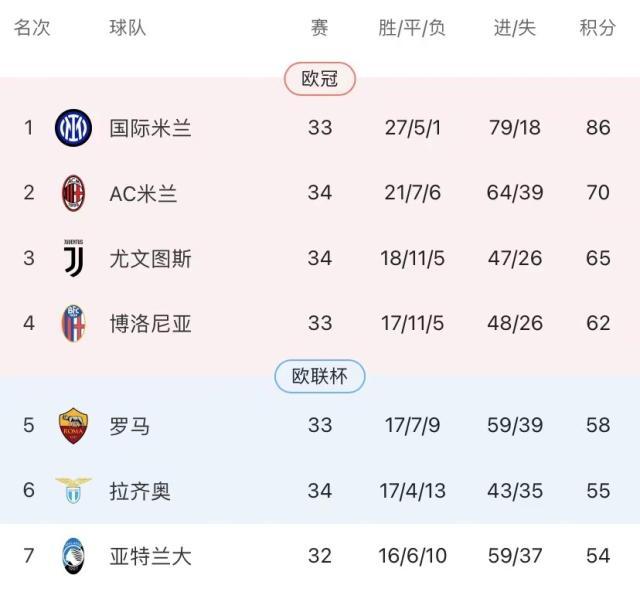
Task: Click the 欧冠 zone label
Action: pyautogui.click(x=320, y=79)
